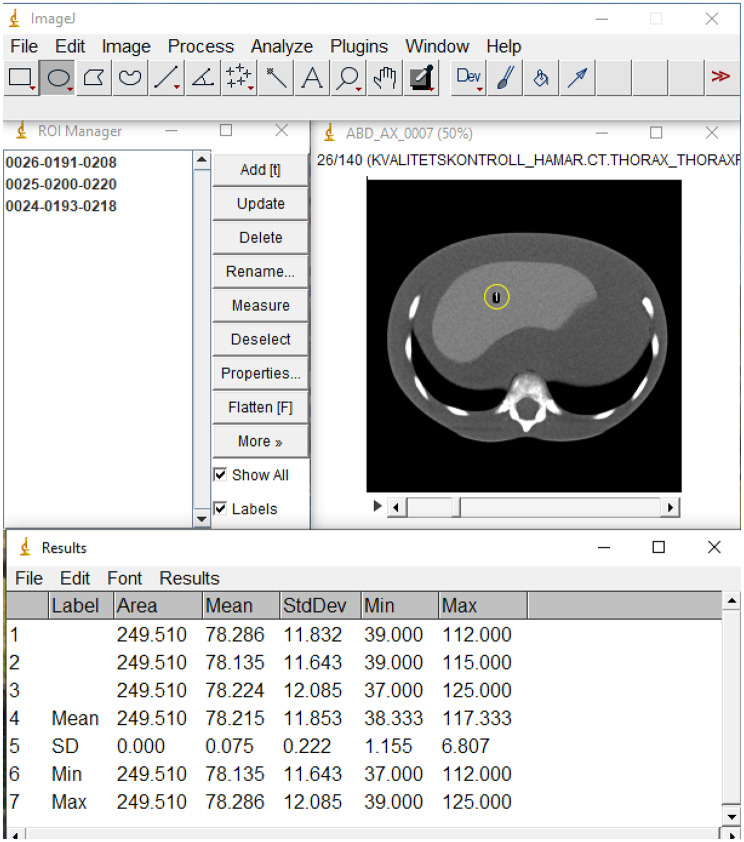Select the Rectangle selection tool
This screenshot has height=842, width=744.
(21, 78)
